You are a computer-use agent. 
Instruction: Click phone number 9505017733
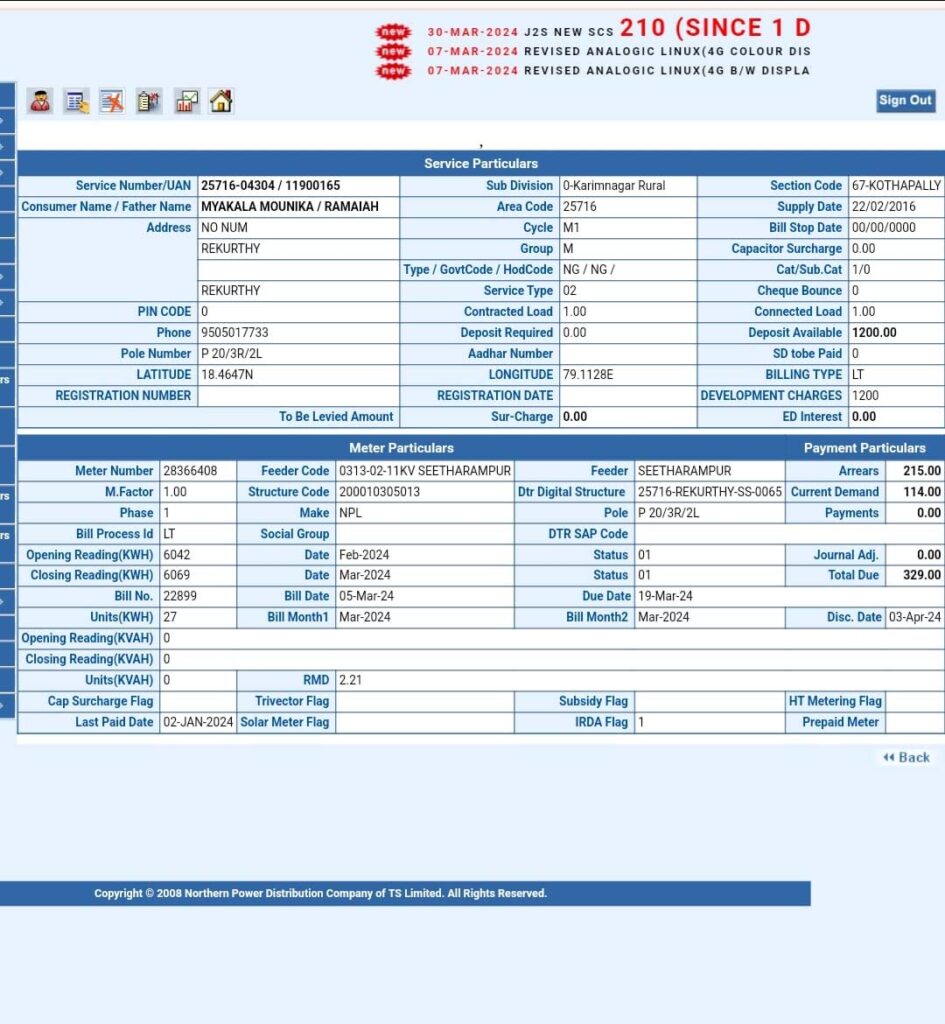click(x=234, y=332)
